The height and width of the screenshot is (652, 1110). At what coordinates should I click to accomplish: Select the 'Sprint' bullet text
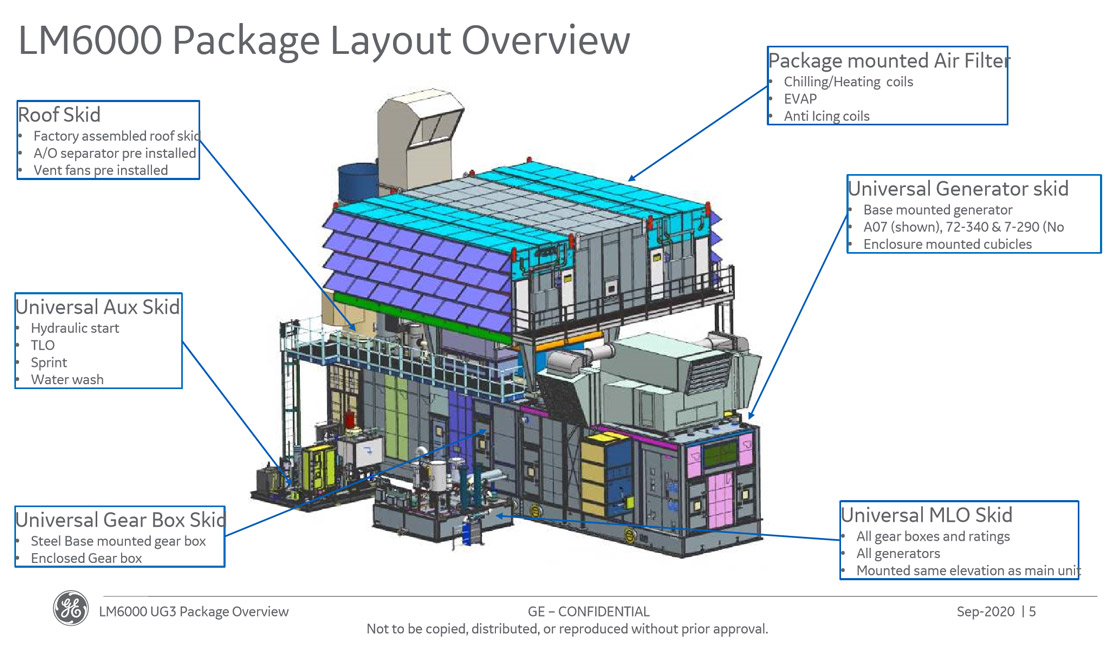coord(49,362)
